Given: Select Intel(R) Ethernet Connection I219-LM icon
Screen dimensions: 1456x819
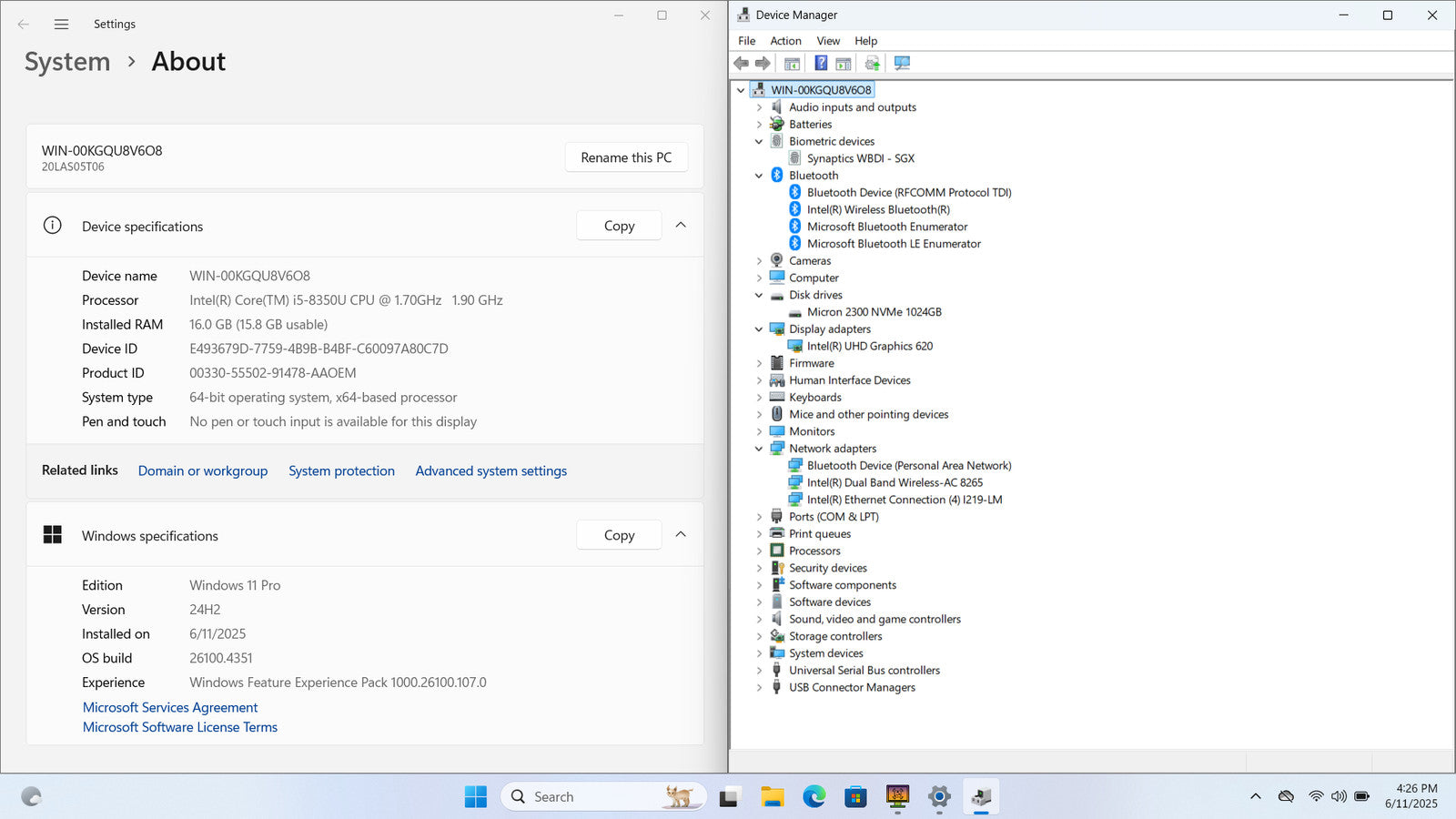Looking at the screenshot, I should (x=794, y=500).
